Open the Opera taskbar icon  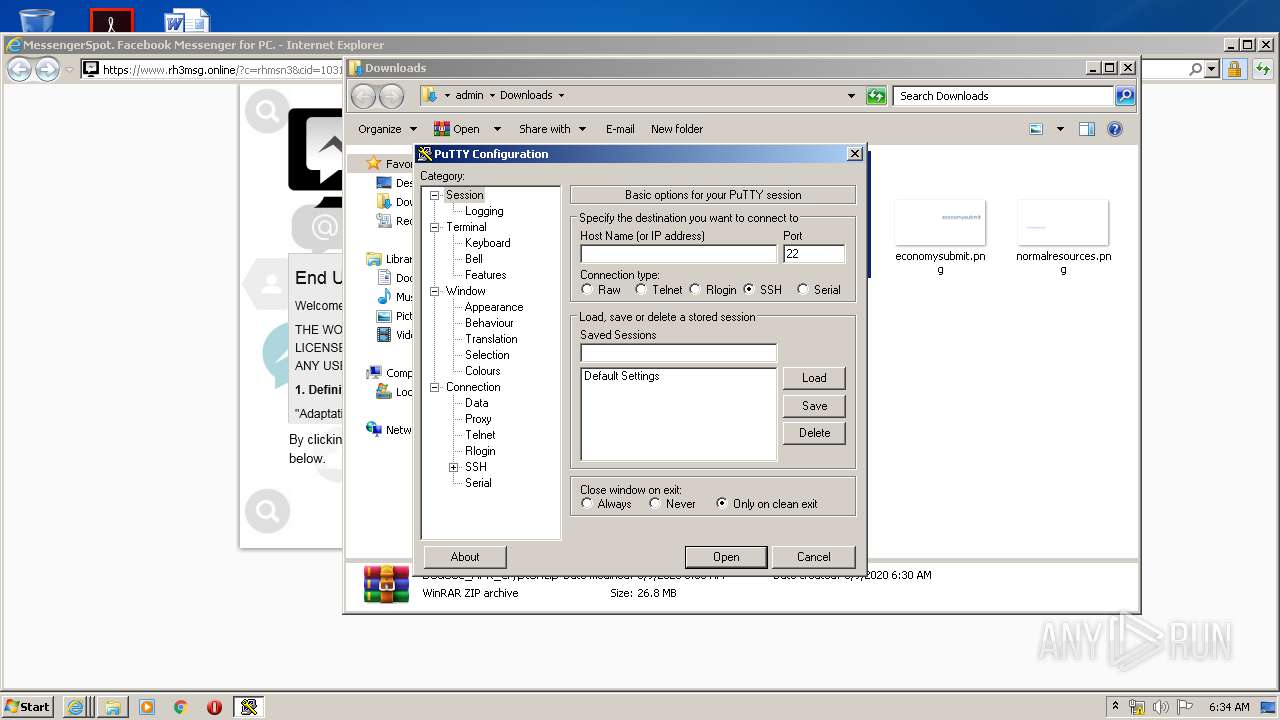click(214, 707)
